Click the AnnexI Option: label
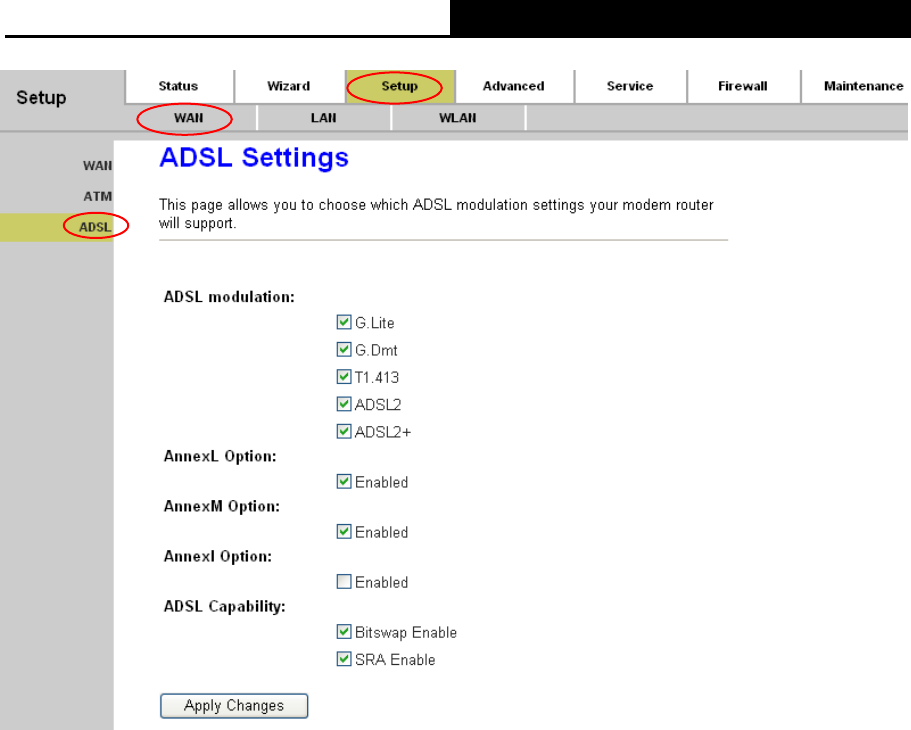The width and height of the screenshot is (911, 730). click(217, 556)
